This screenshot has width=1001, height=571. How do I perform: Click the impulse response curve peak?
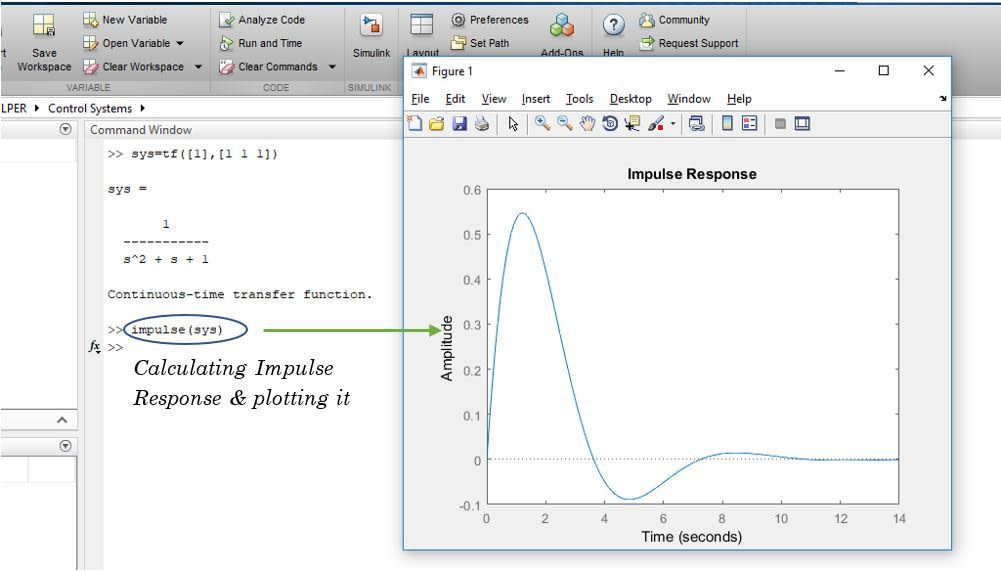click(522, 213)
